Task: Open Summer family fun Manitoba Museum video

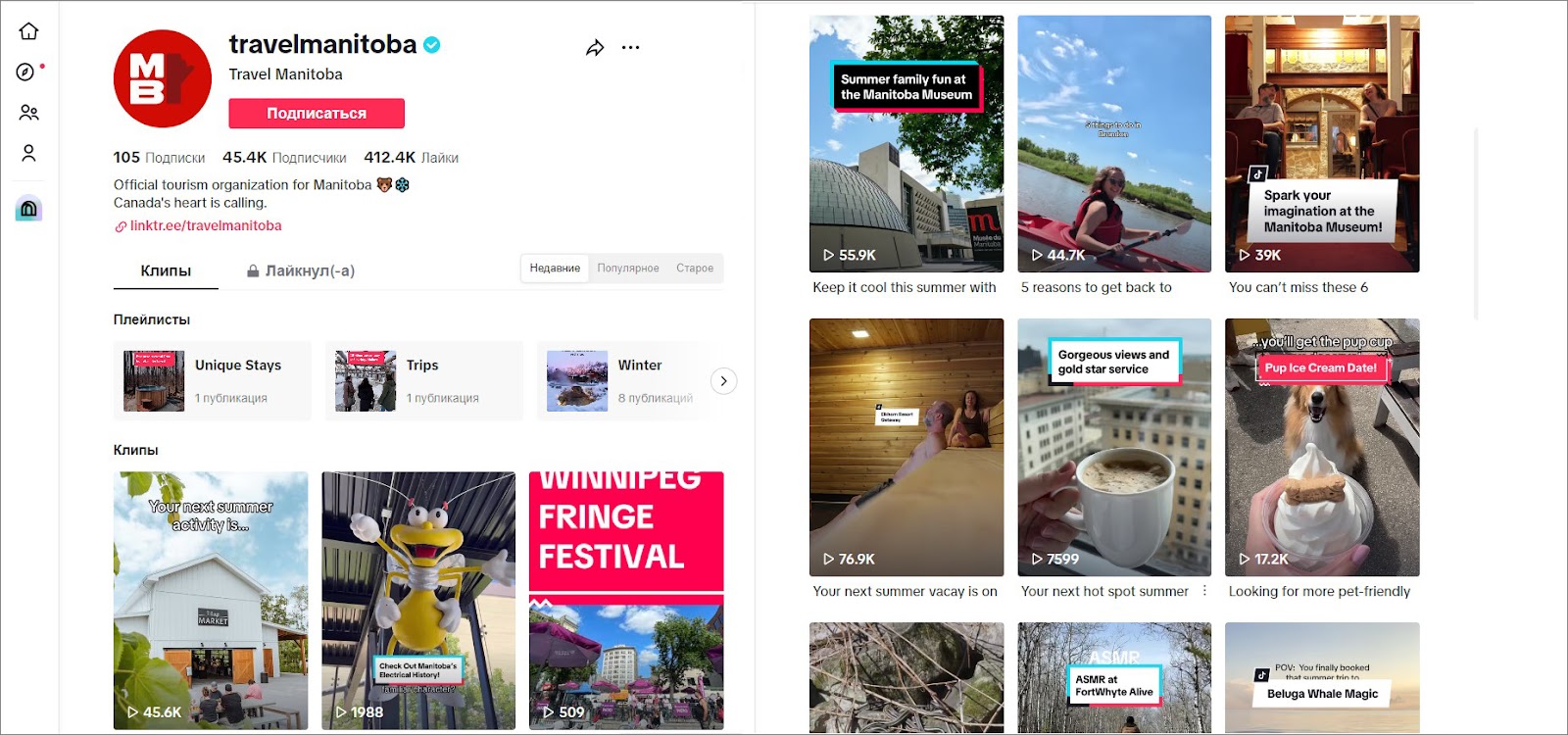Action: pos(906,144)
